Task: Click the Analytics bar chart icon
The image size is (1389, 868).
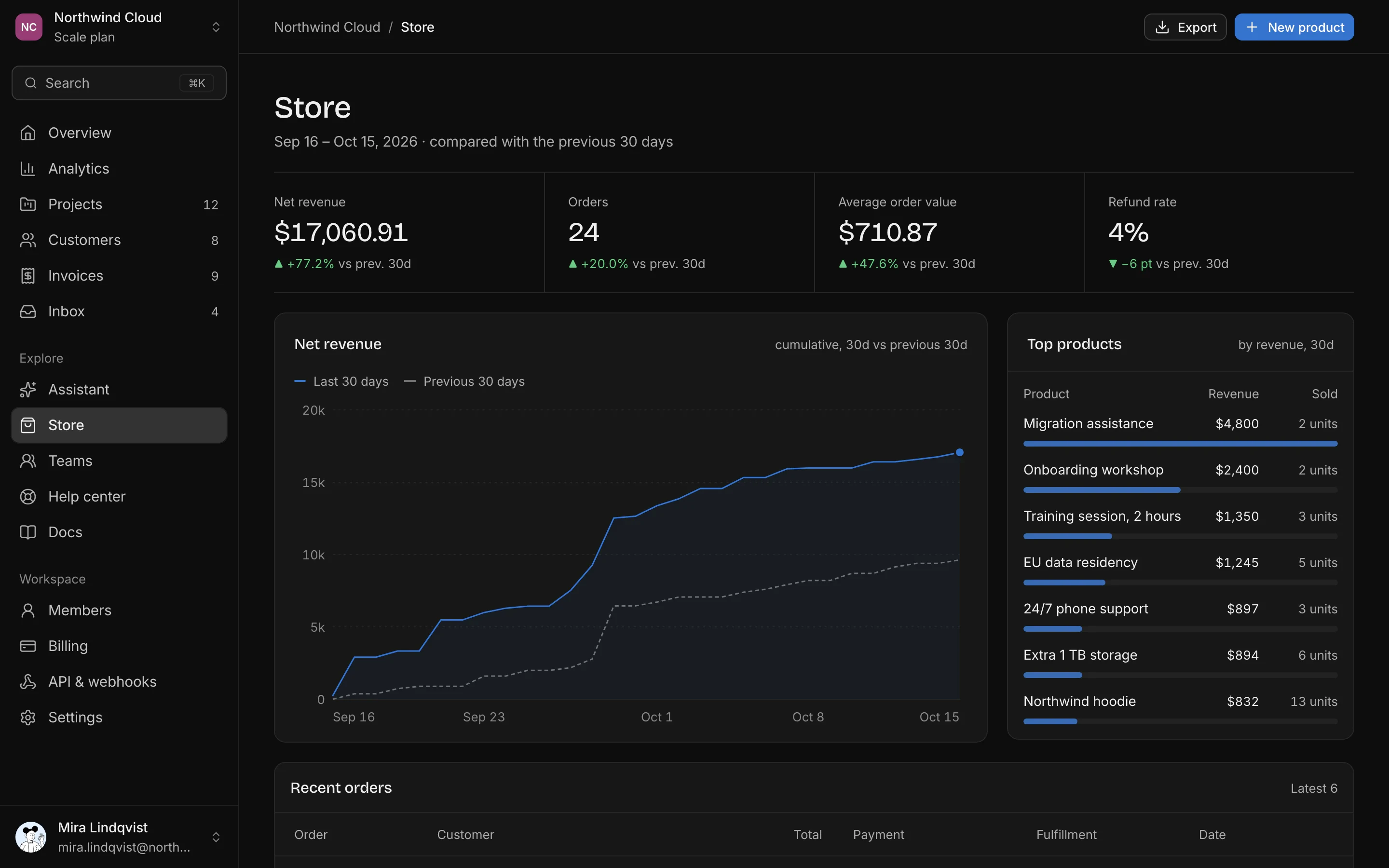Action: [27, 168]
